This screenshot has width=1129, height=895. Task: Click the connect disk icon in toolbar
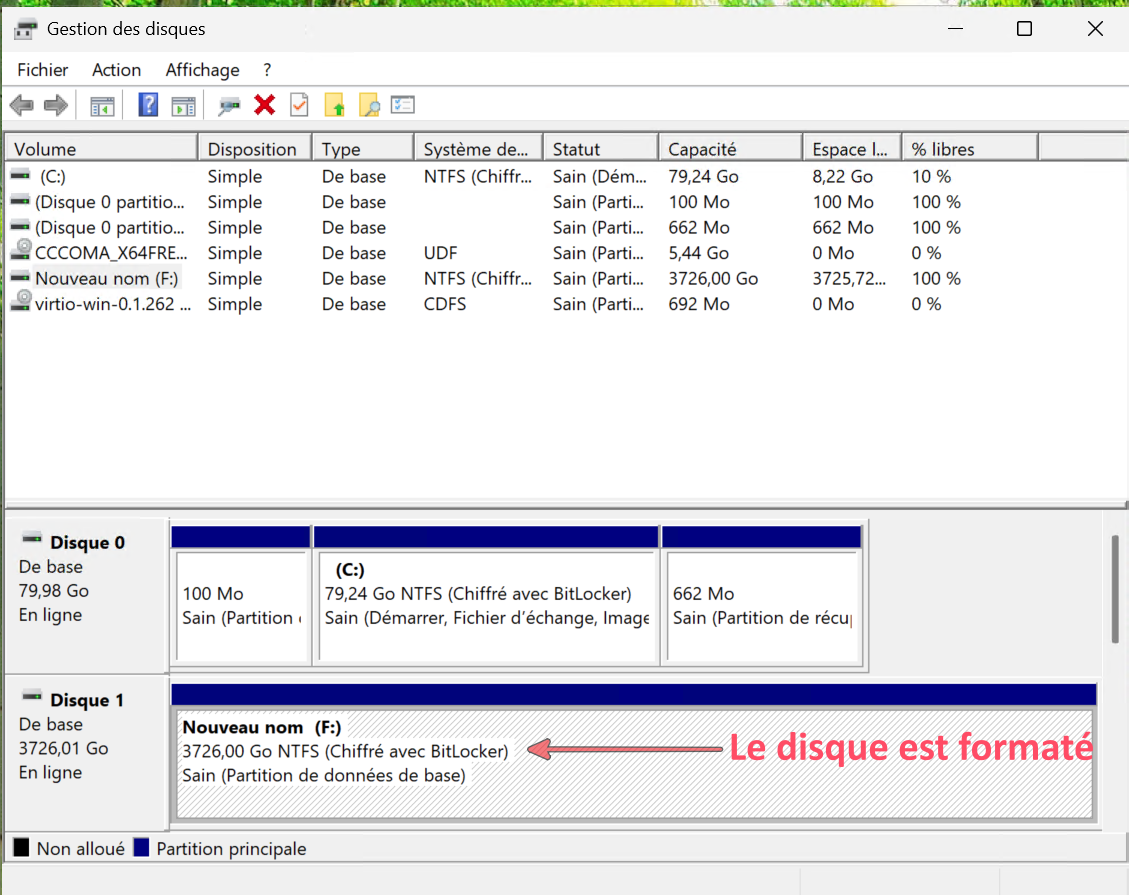point(230,105)
